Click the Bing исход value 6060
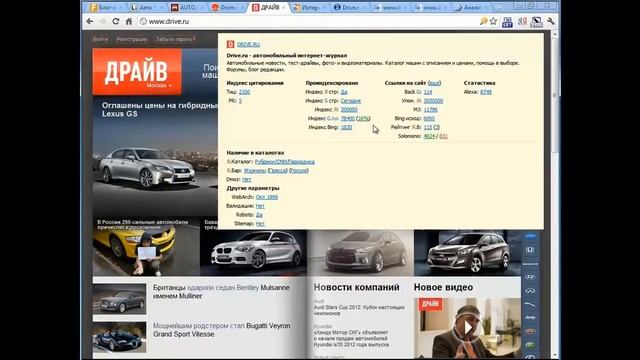Viewport: 640px width, 360px height. tap(429, 118)
